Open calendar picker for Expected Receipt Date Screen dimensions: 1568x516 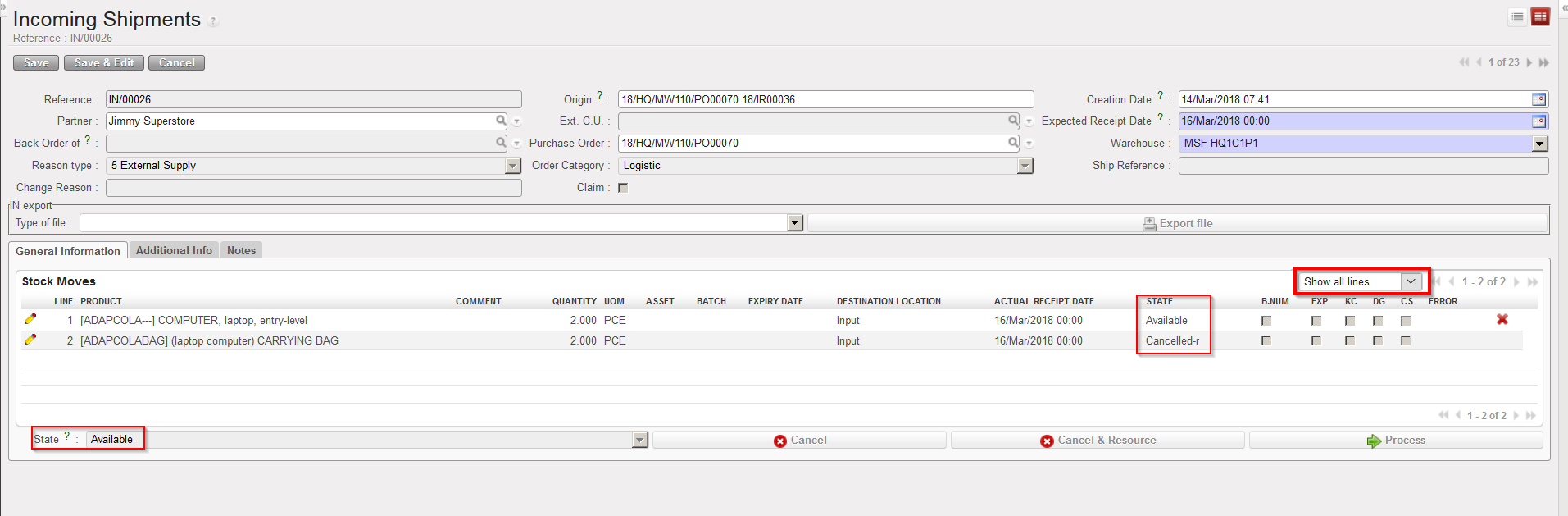point(1538,121)
